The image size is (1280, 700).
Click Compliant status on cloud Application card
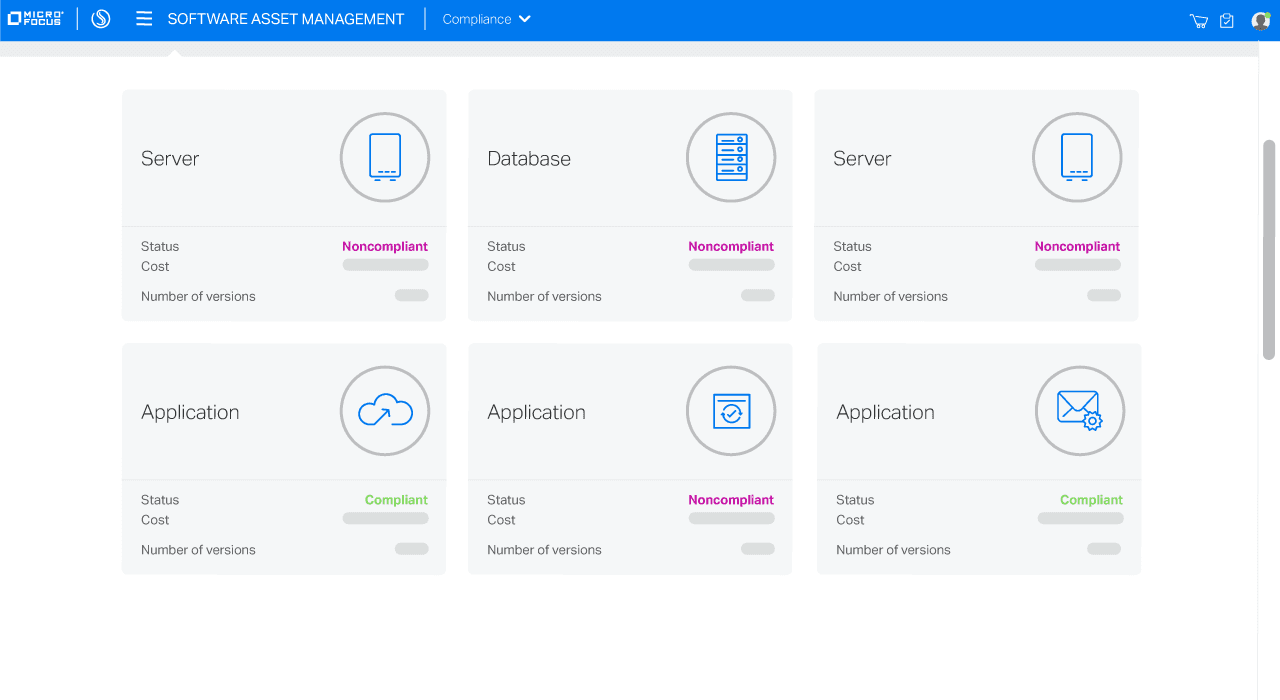click(396, 500)
